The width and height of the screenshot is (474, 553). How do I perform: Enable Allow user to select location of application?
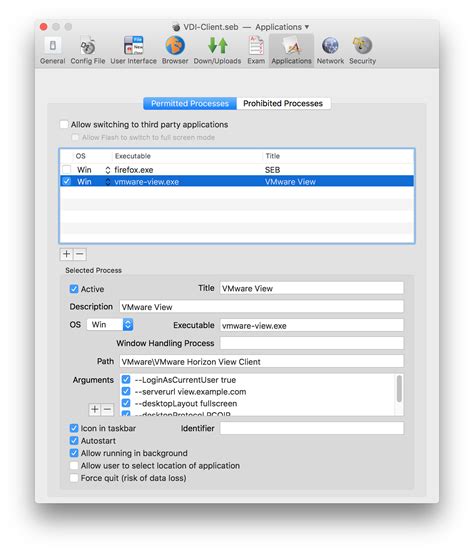tap(74, 466)
